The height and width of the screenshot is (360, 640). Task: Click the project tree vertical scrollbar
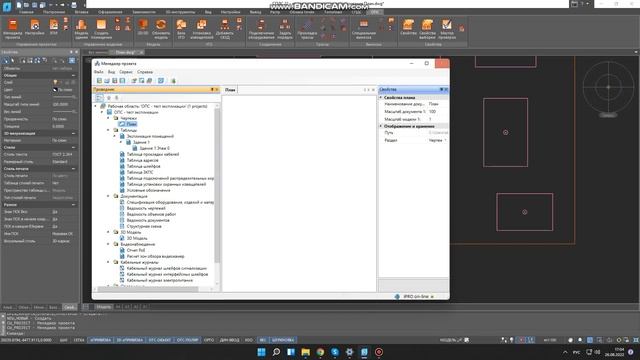(x=217, y=186)
